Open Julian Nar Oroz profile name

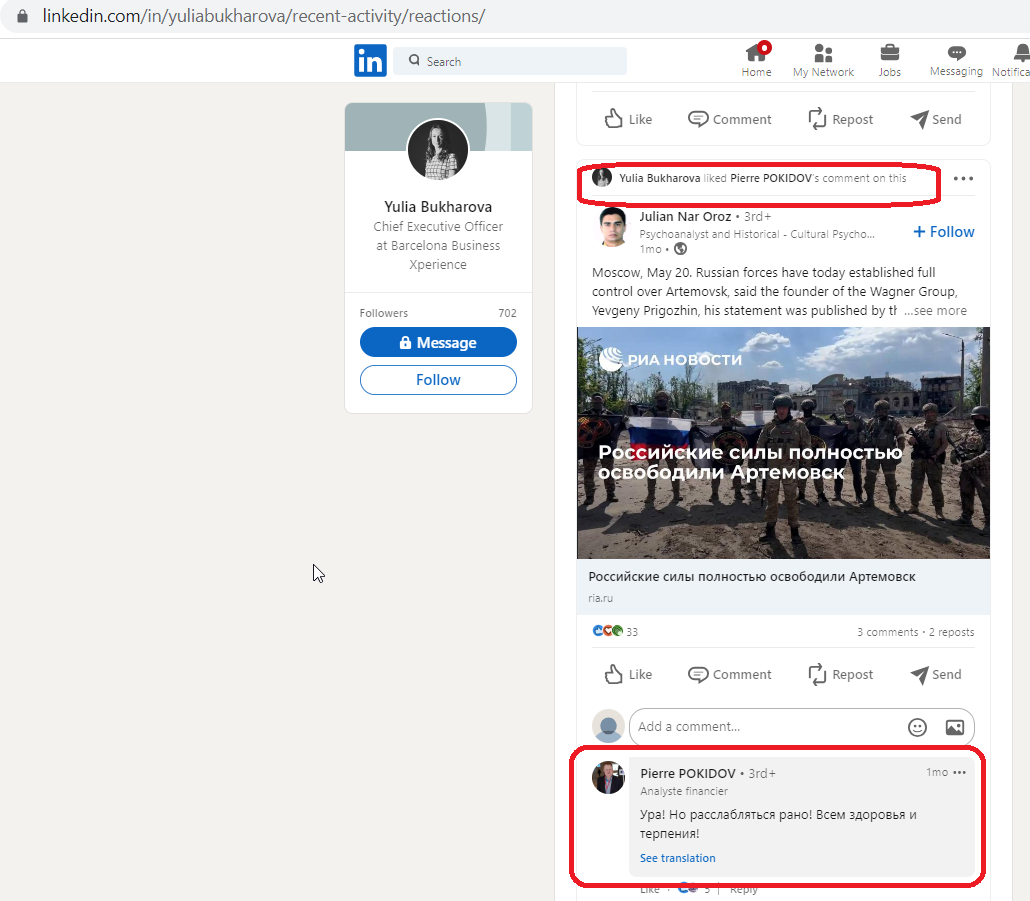pos(685,217)
